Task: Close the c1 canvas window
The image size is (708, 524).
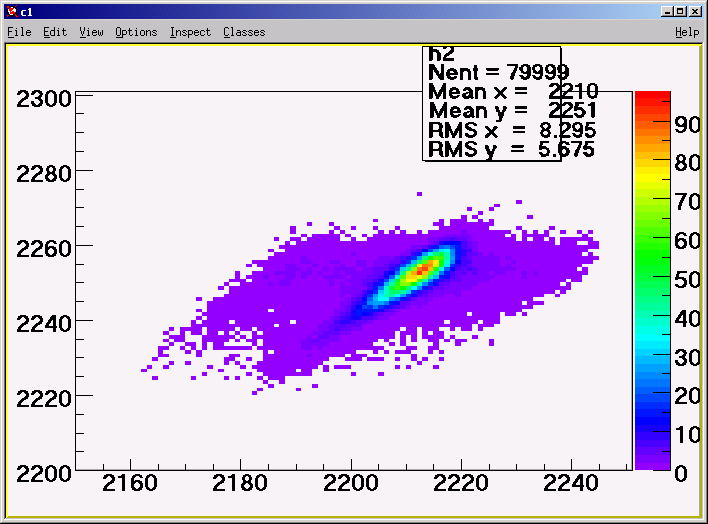Action: [x=695, y=11]
